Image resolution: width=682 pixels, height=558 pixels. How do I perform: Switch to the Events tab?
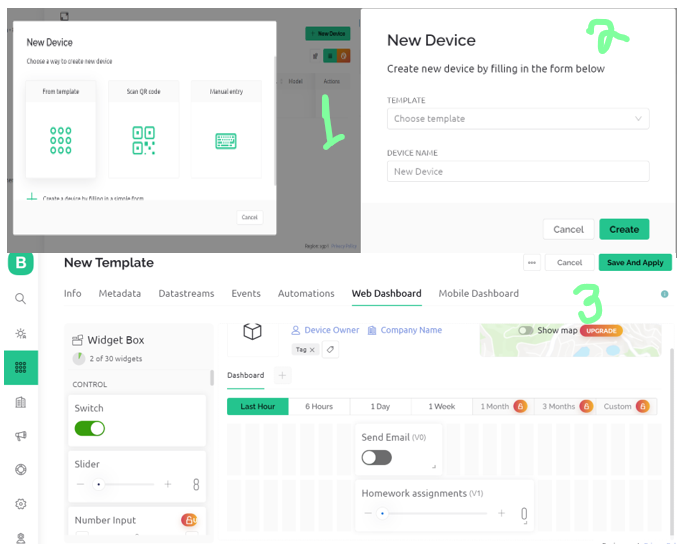(246, 294)
